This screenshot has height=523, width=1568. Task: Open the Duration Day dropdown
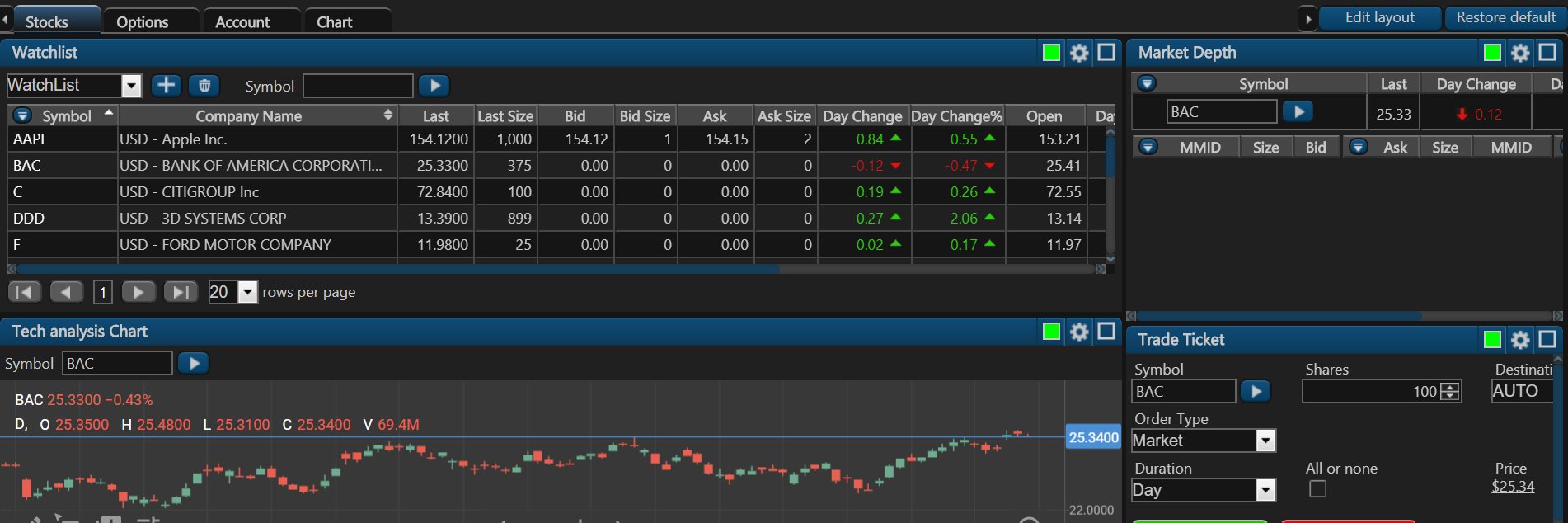click(1265, 490)
